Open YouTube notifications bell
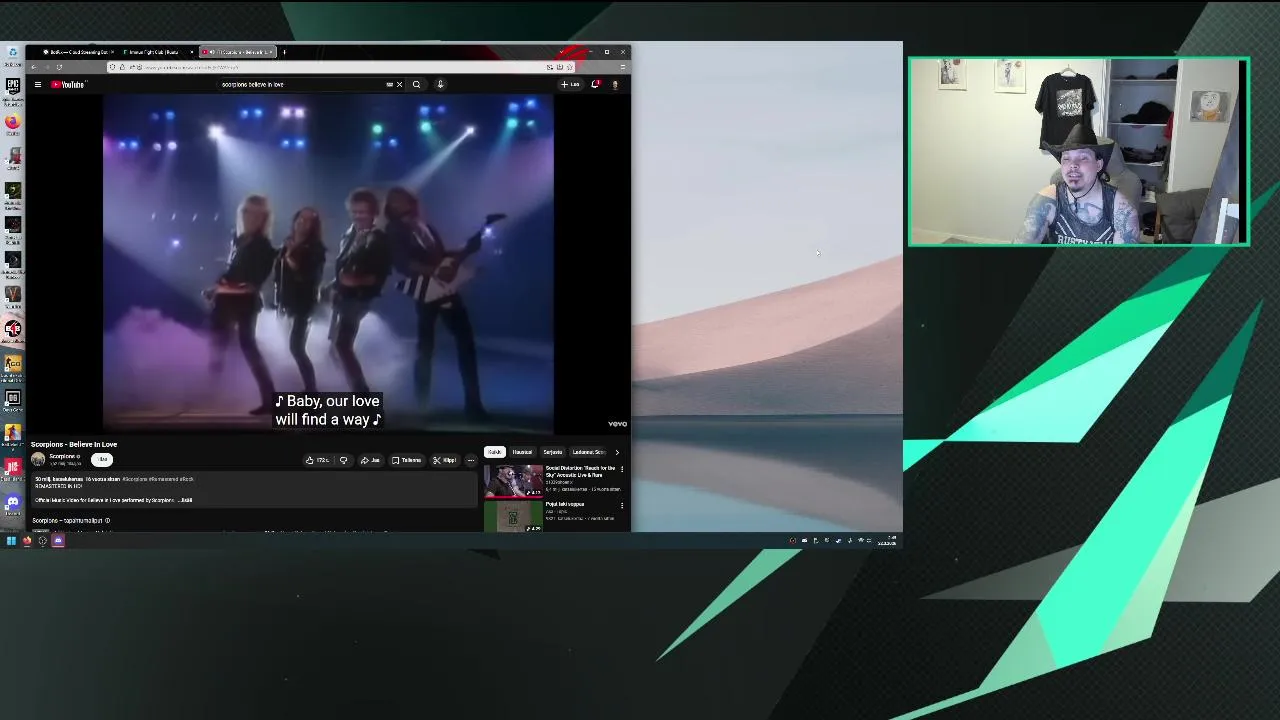This screenshot has width=1280, height=720. (595, 84)
